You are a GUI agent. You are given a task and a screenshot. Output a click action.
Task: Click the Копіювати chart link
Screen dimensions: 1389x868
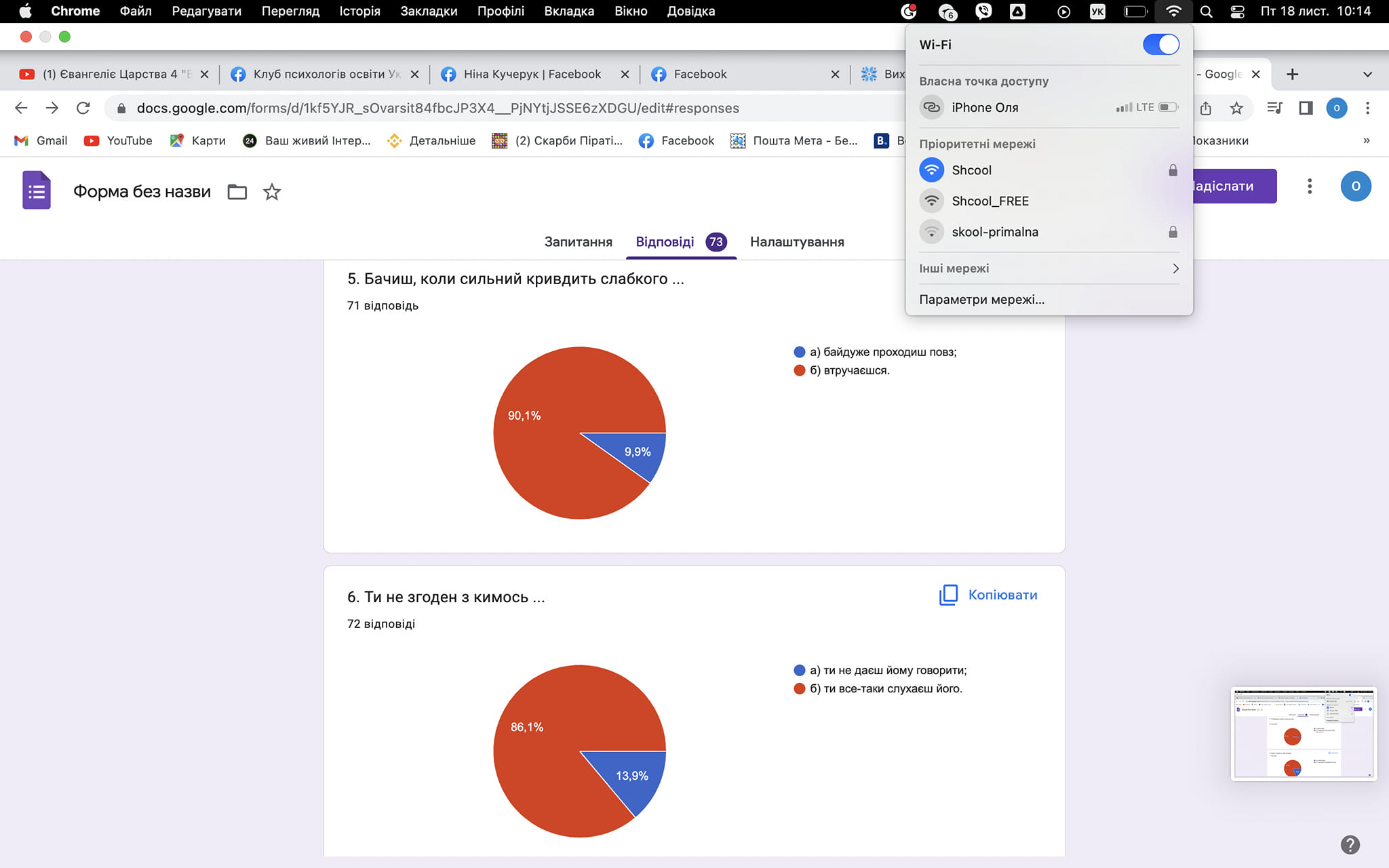[x=1002, y=595]
